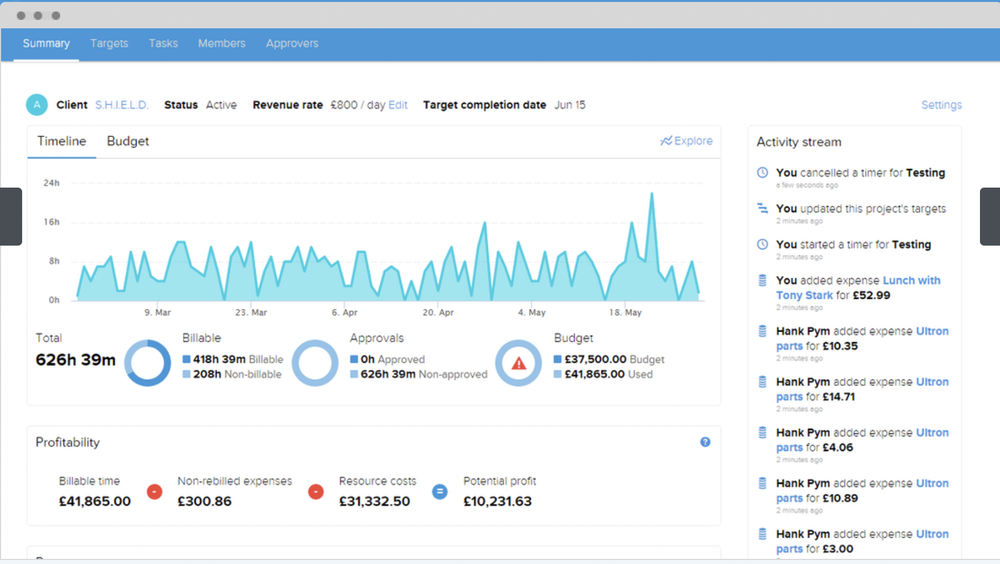Viewport: 1000px width, 564px height.
Task: Click the Non-rebilled expenses £300.86 value
Action: [x=204, y=501]
